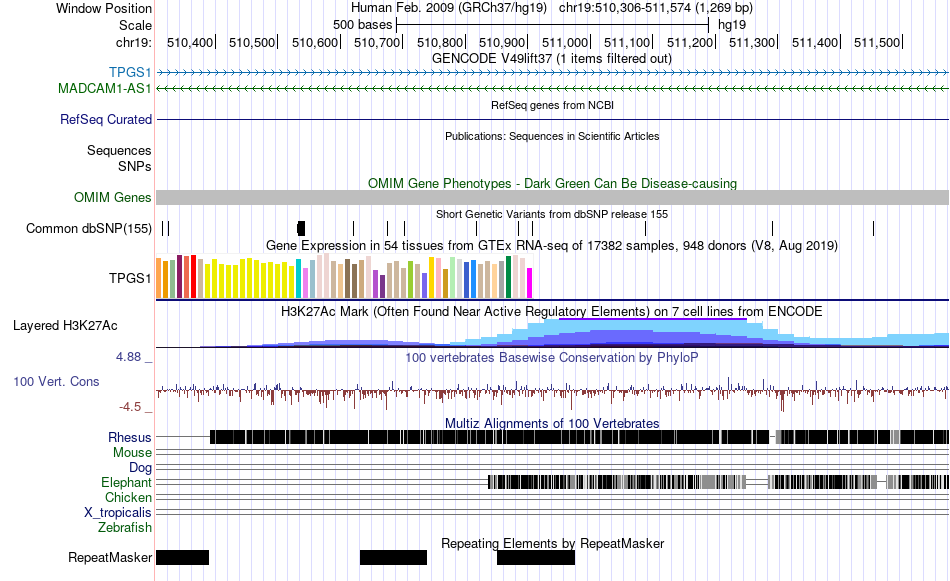Open H3K27Ac Mark track title
This screenshot has width=950, height=581.
[x=552, y=311]
